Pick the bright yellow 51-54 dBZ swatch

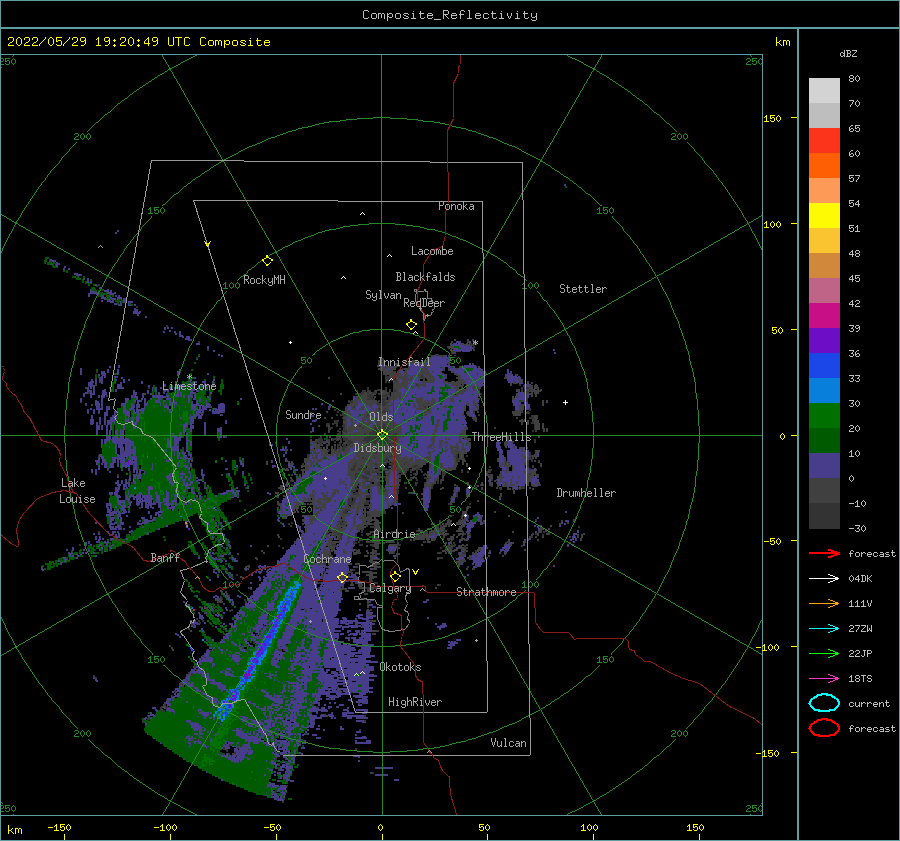[x=824, y=216]
